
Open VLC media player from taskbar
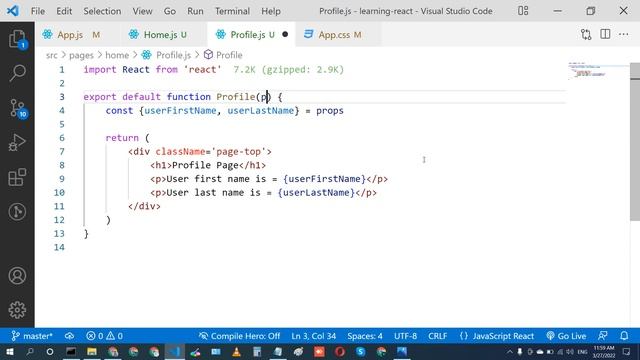click(x=236, y=351)
